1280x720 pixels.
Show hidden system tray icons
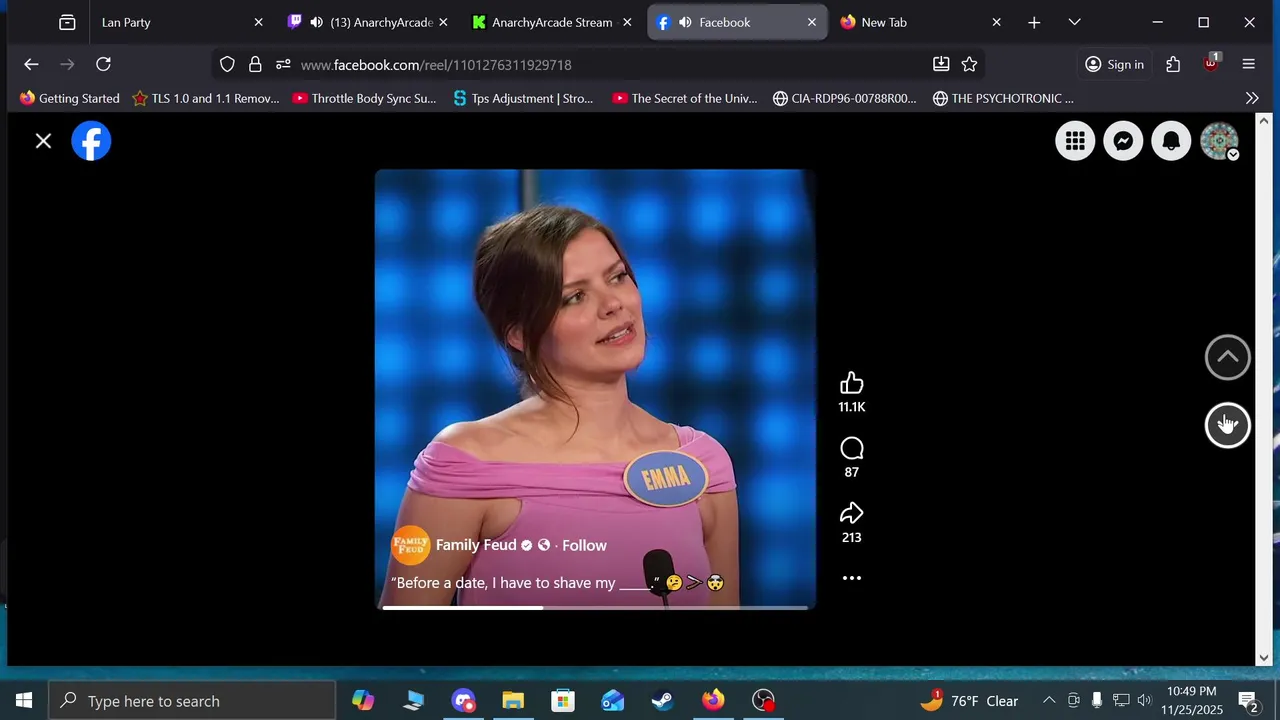[x=1049, y=700]
